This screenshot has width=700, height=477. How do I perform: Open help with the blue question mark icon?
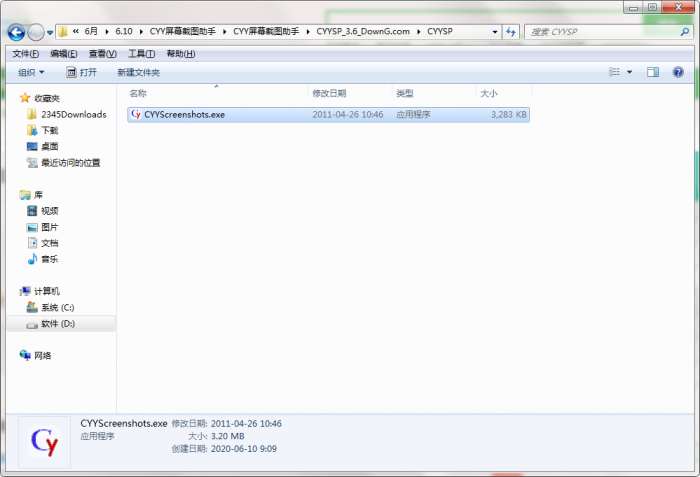tap(678, 72)
